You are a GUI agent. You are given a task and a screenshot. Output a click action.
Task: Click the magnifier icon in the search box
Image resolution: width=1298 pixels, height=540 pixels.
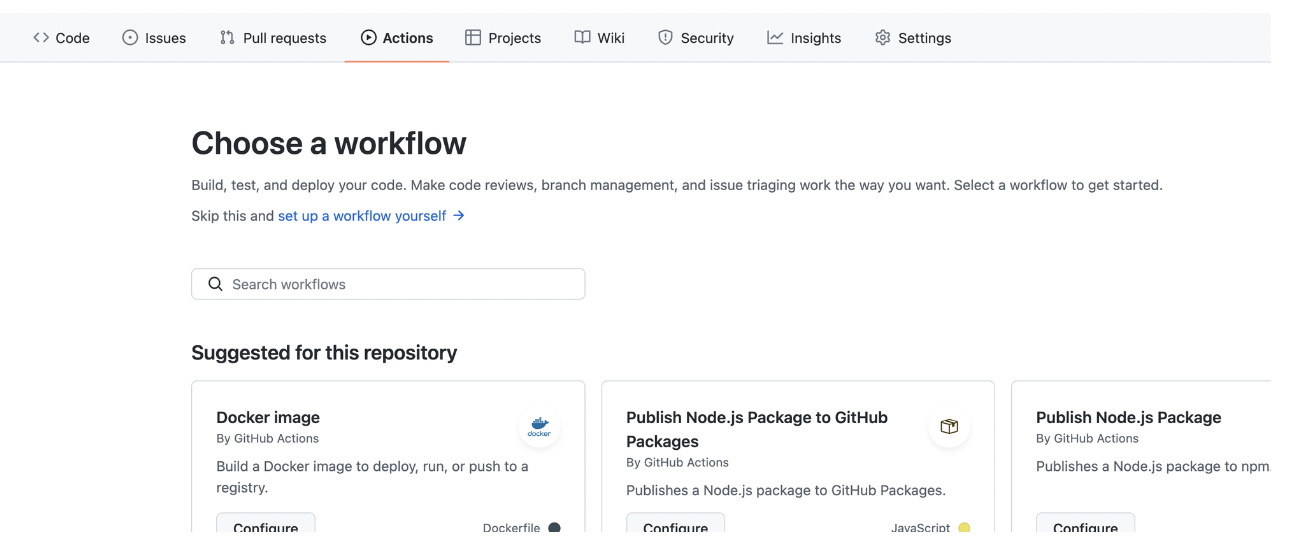tap(215, 284)
